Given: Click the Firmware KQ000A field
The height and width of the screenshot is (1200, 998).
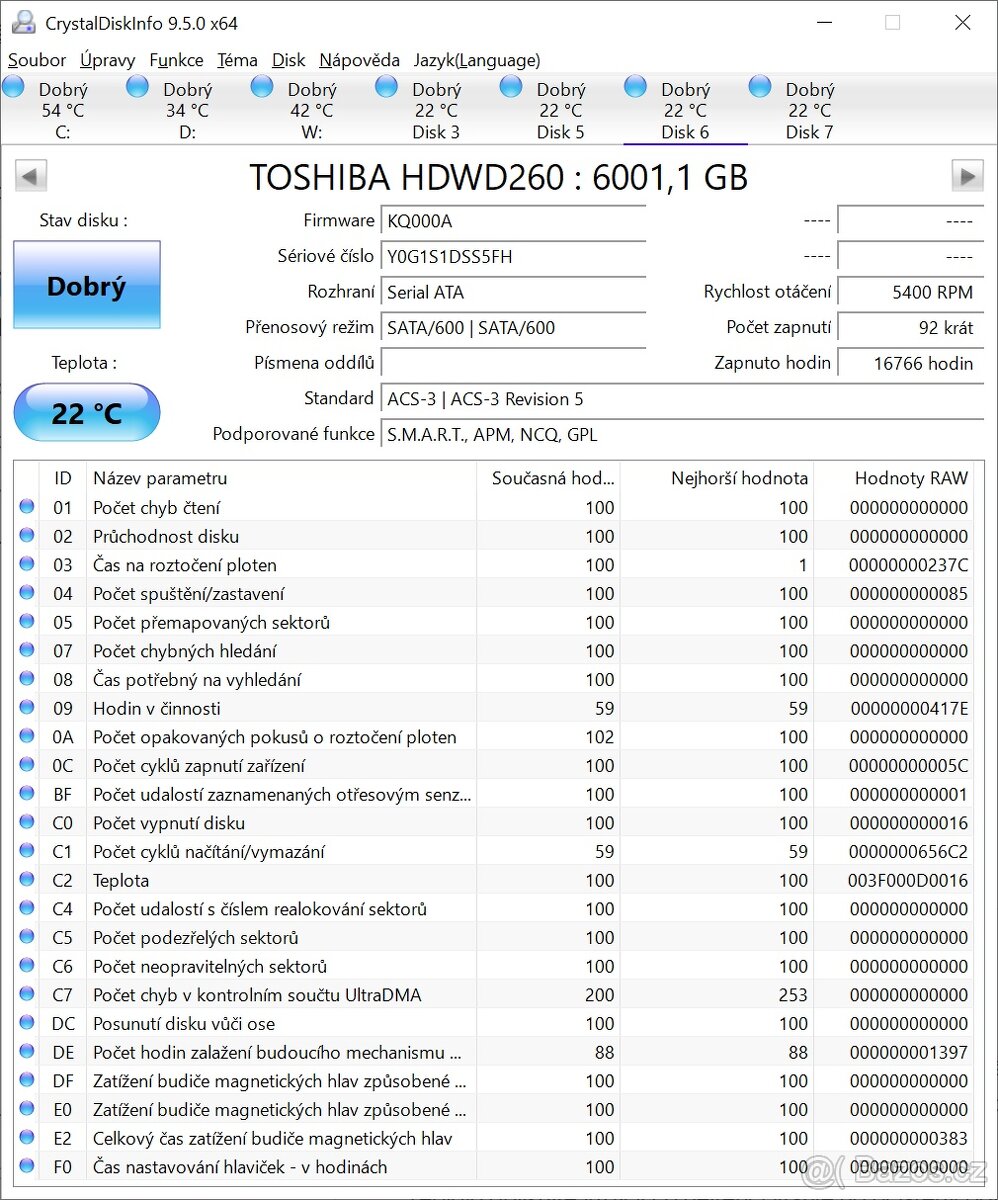Looking at the screenshot, I should 514,221.
